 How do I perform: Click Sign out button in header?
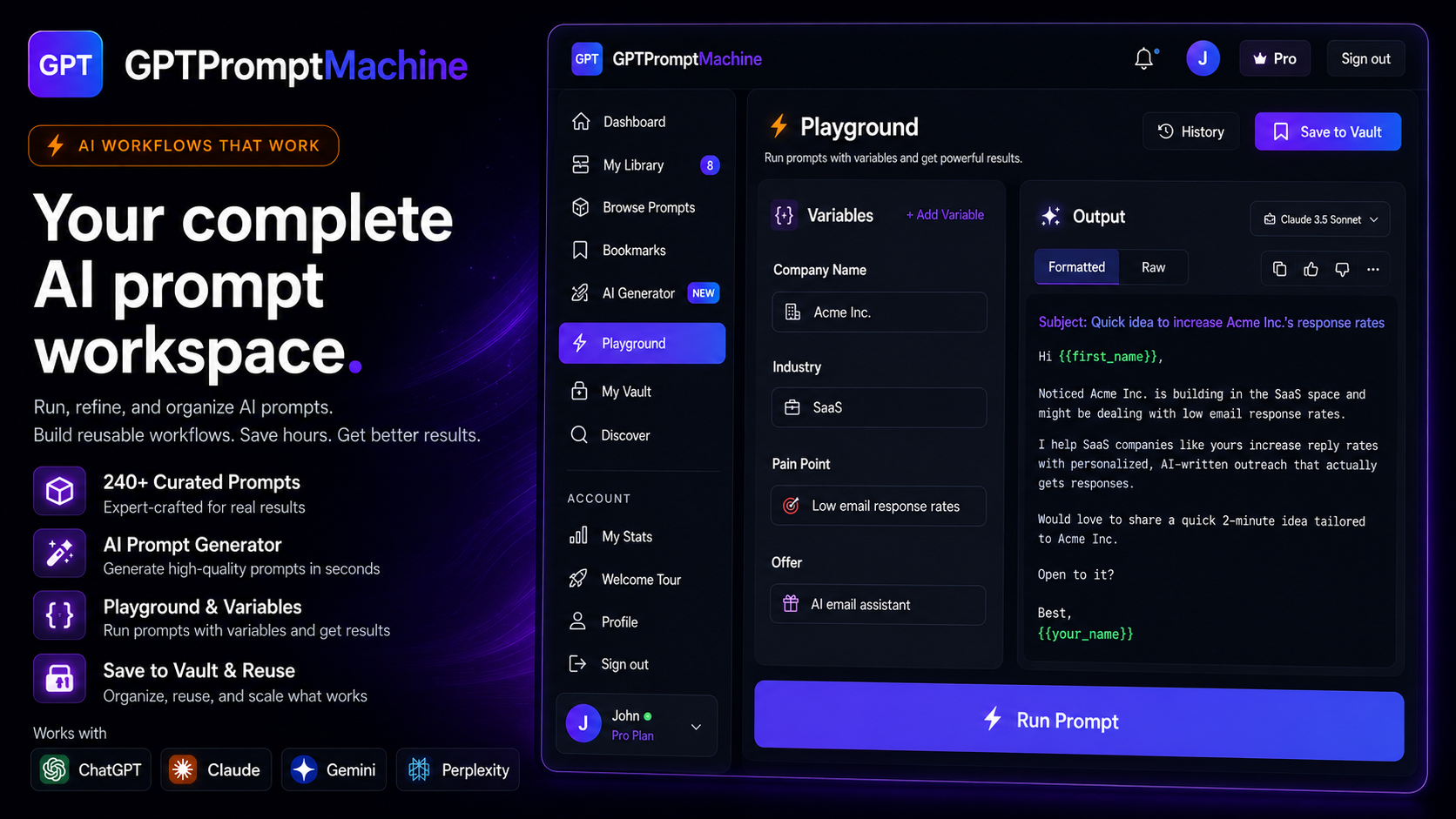[1365, 58]
